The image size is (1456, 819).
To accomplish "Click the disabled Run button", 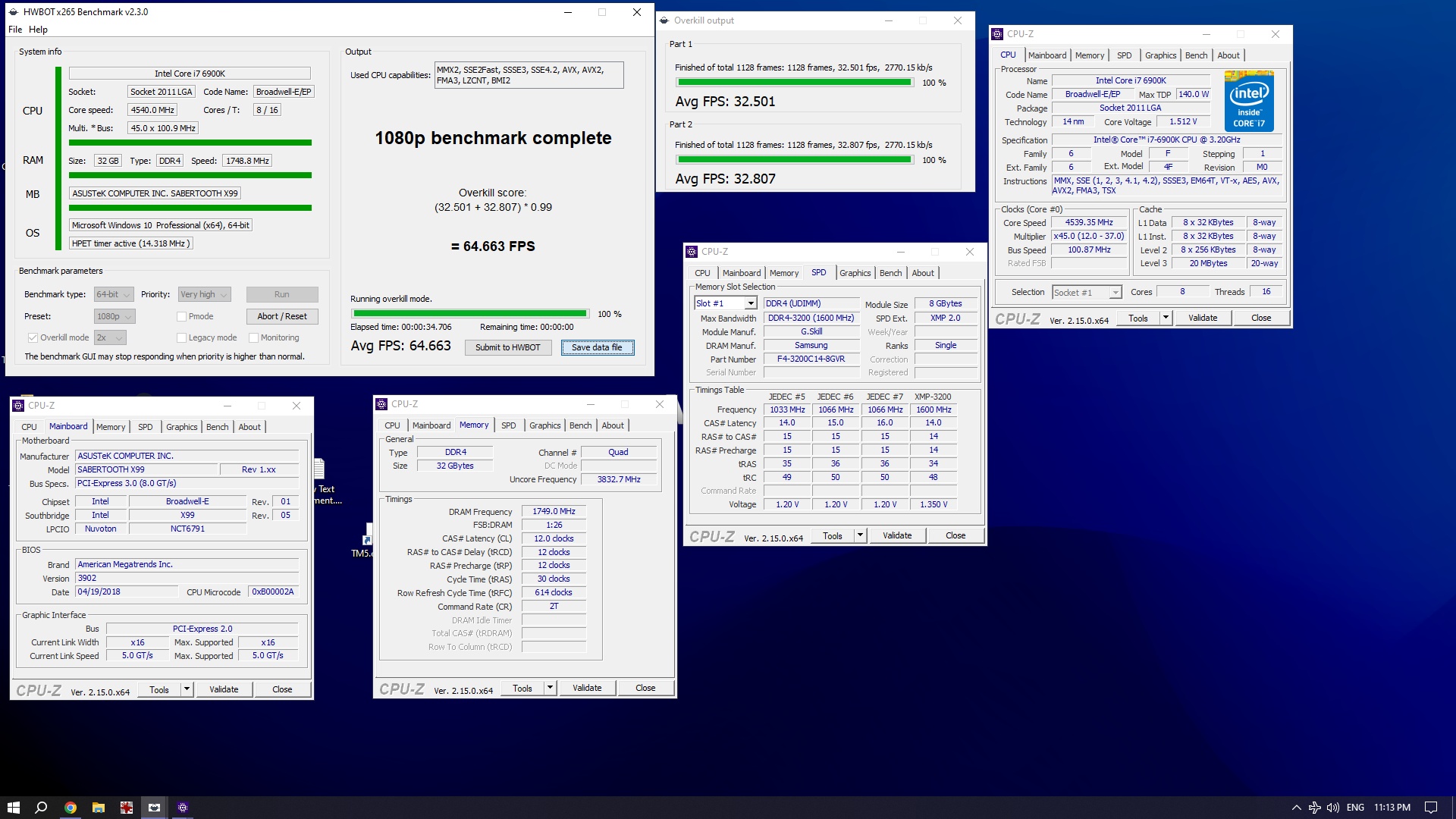I will click(282, 294).
